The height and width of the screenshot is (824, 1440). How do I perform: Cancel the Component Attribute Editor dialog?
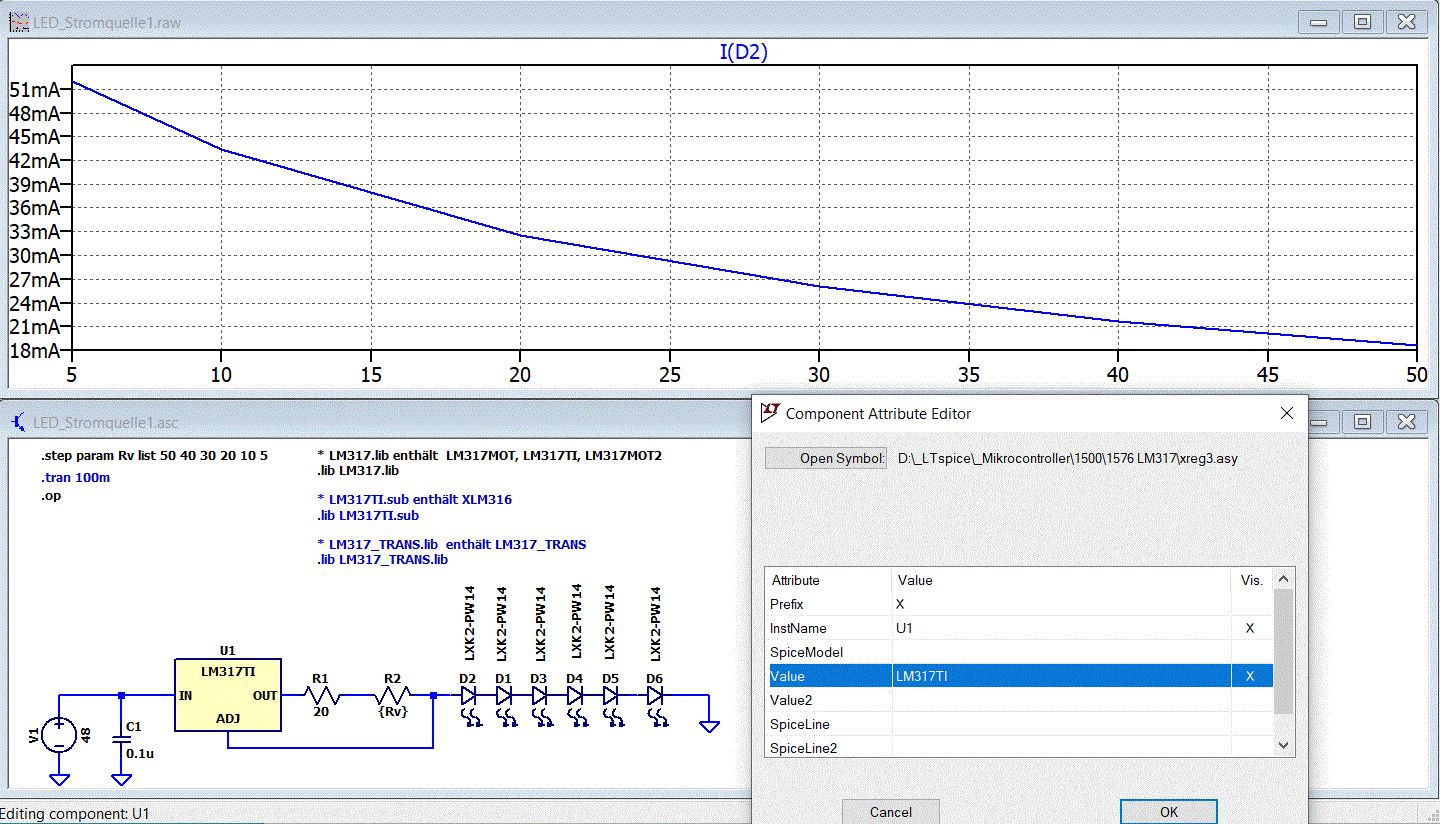[x=890, y=812]
